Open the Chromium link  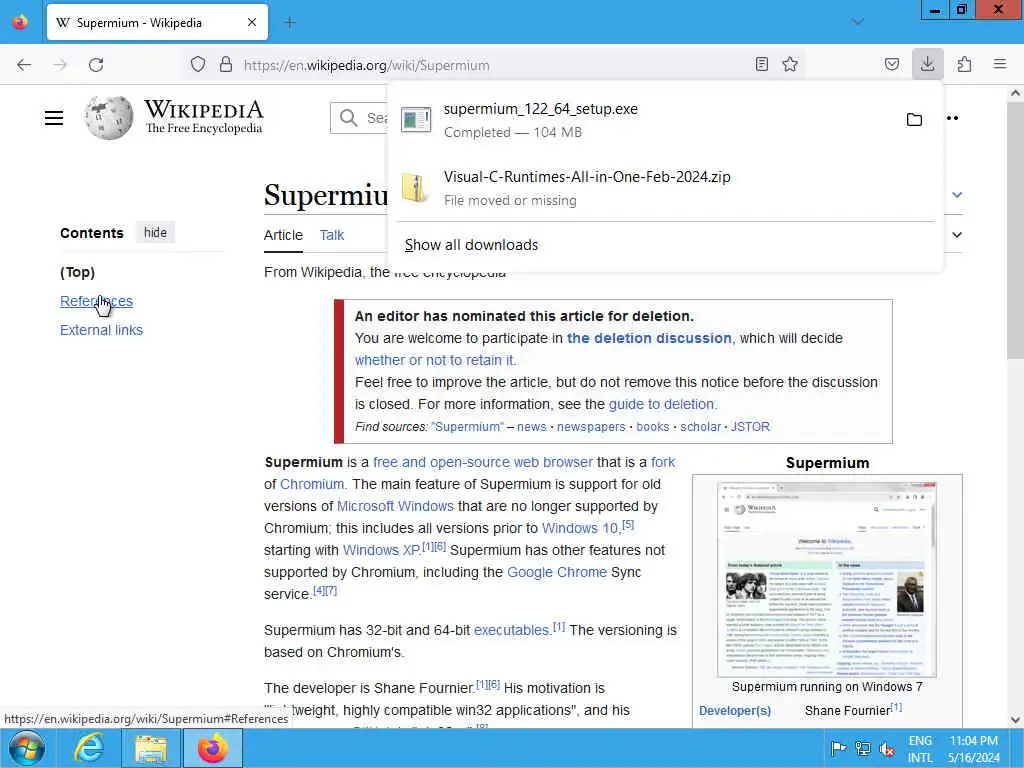(x=312, y=484)
